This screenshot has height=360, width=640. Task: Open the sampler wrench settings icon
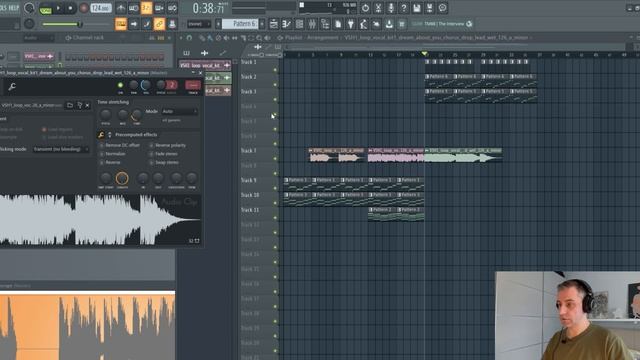[x=12, y=87]
